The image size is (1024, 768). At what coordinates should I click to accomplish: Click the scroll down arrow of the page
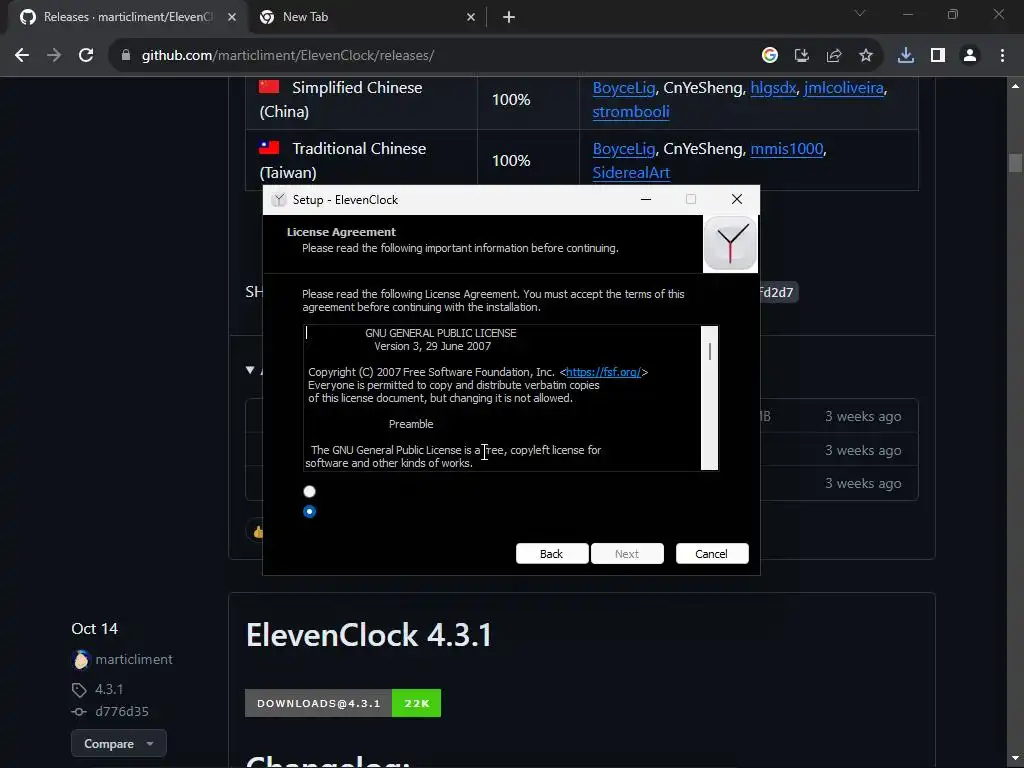(1015, 760)
